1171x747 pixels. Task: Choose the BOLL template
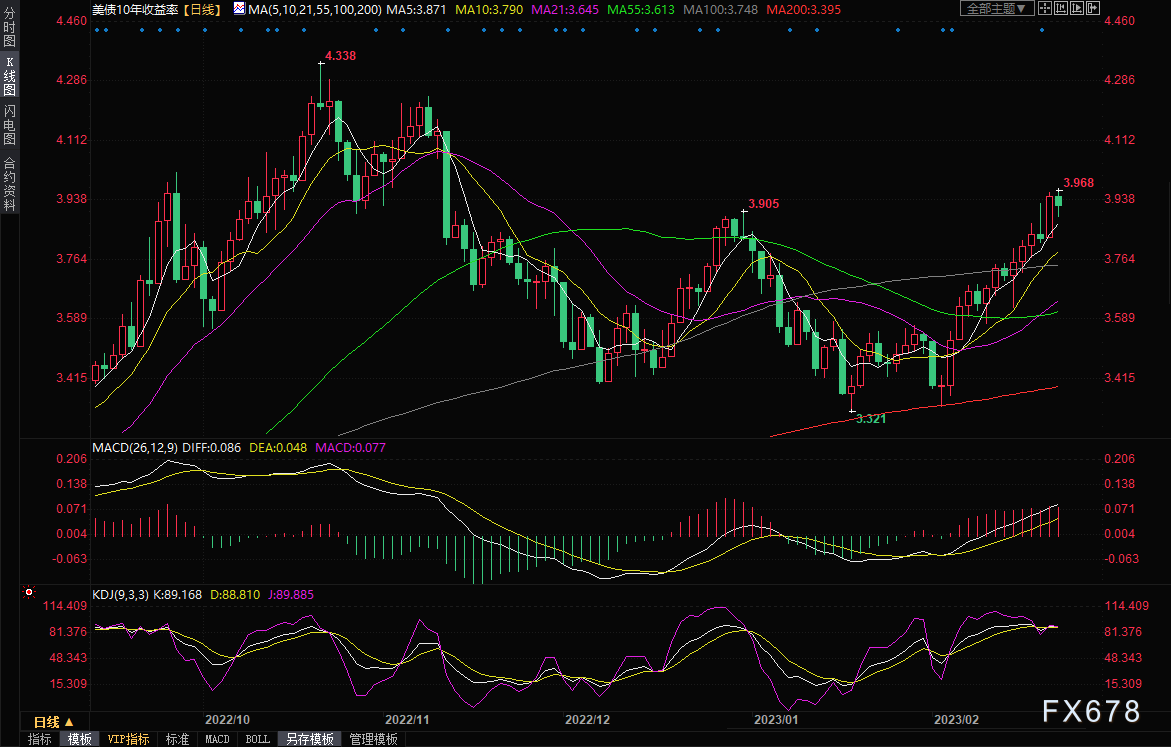(x=258, y=739)
